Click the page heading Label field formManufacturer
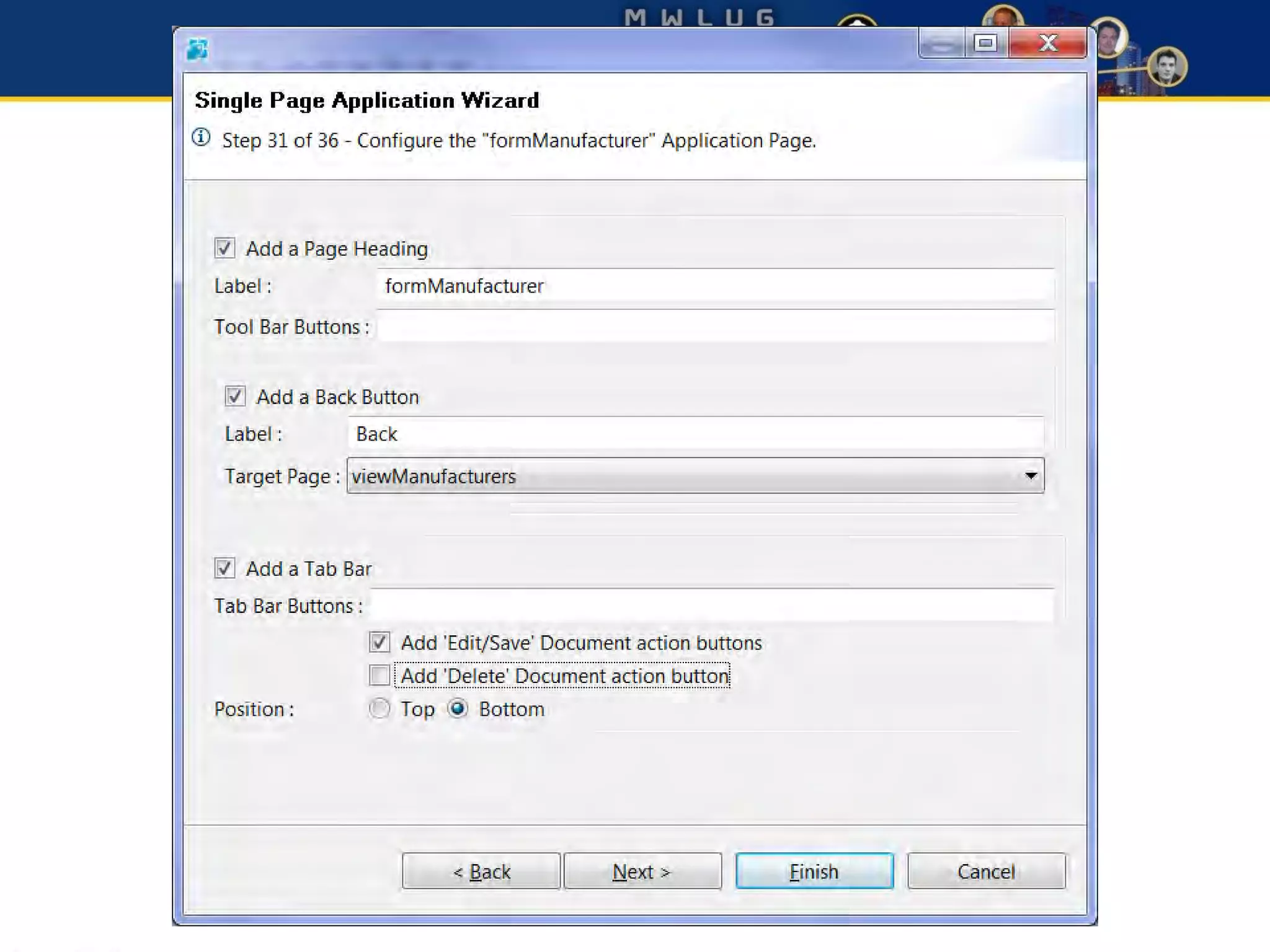This screenshot has width=1270, height=952. tap(714, 286)
